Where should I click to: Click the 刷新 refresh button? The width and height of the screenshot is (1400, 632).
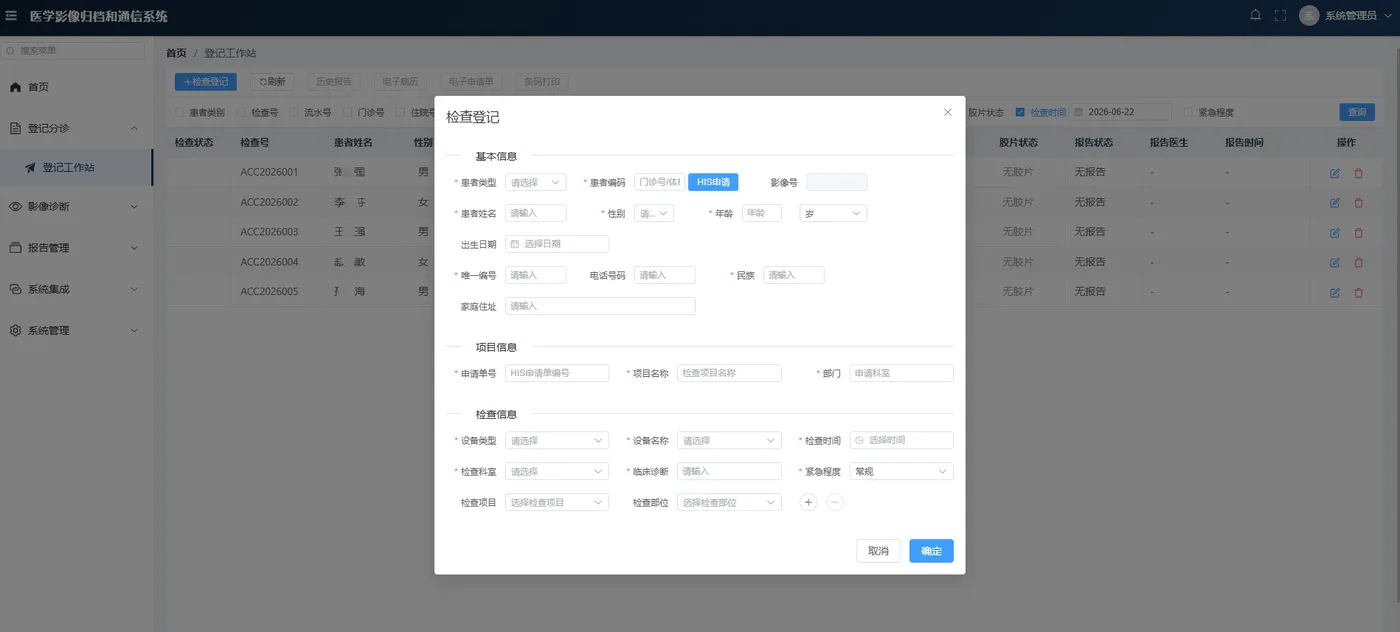tap(272, 82)
